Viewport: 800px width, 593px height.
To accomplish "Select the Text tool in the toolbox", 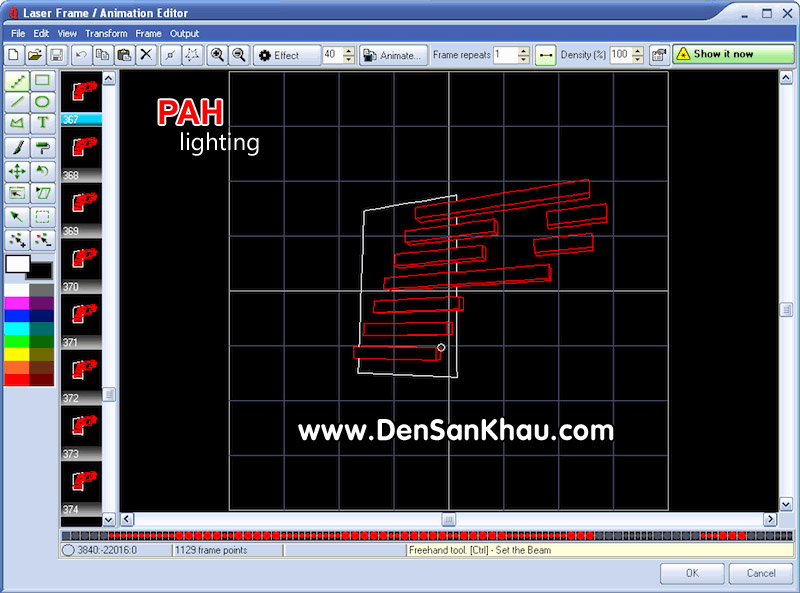I will (42, 123).
